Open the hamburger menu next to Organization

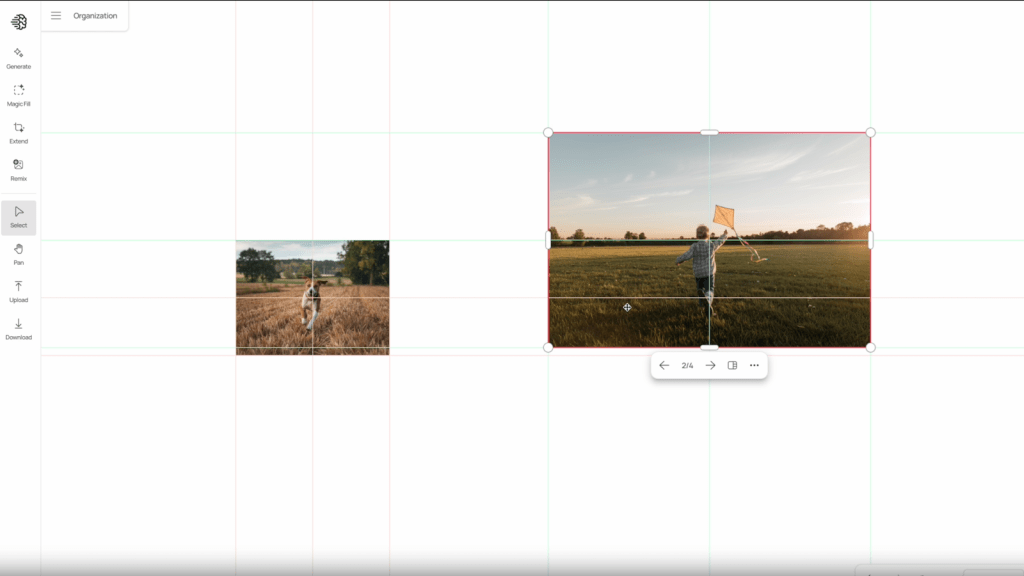tap(55, 16)
